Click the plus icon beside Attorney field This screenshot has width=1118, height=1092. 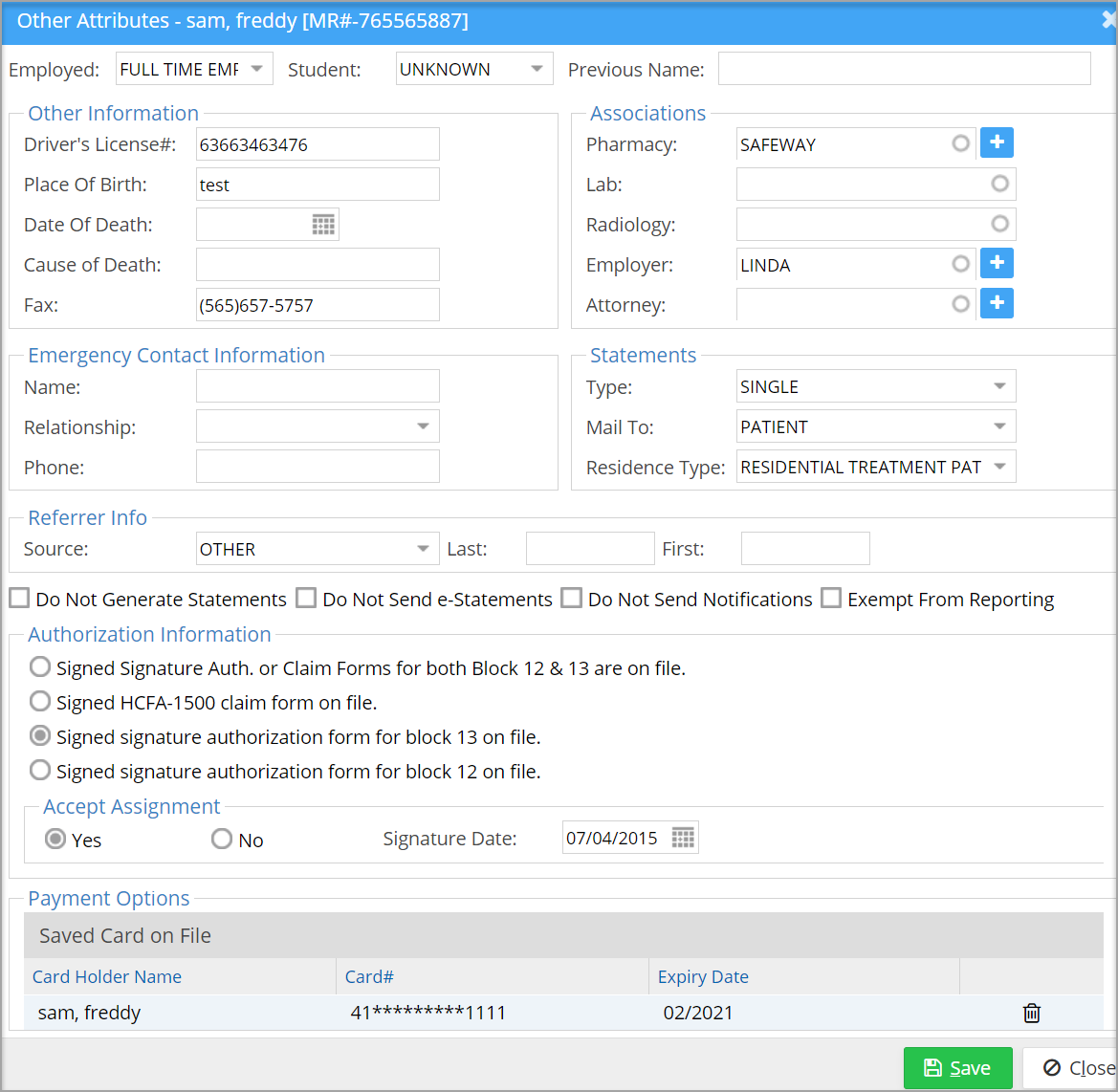click(x=997, y=303)
